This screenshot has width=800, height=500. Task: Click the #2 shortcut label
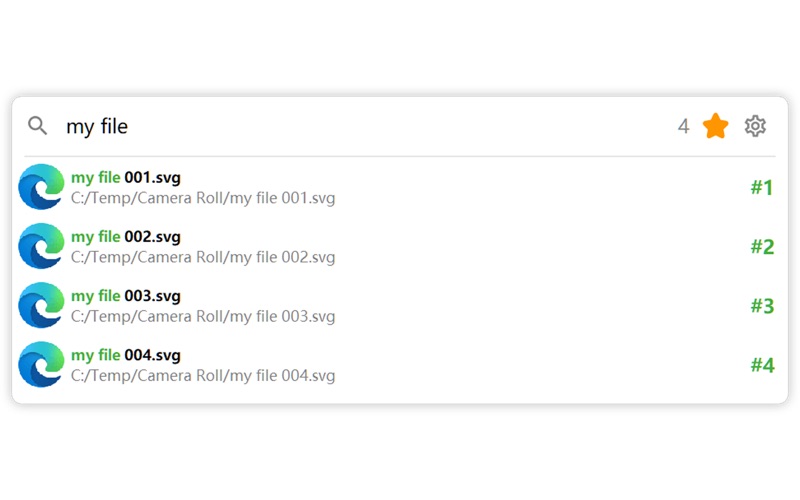pos(762,246)
